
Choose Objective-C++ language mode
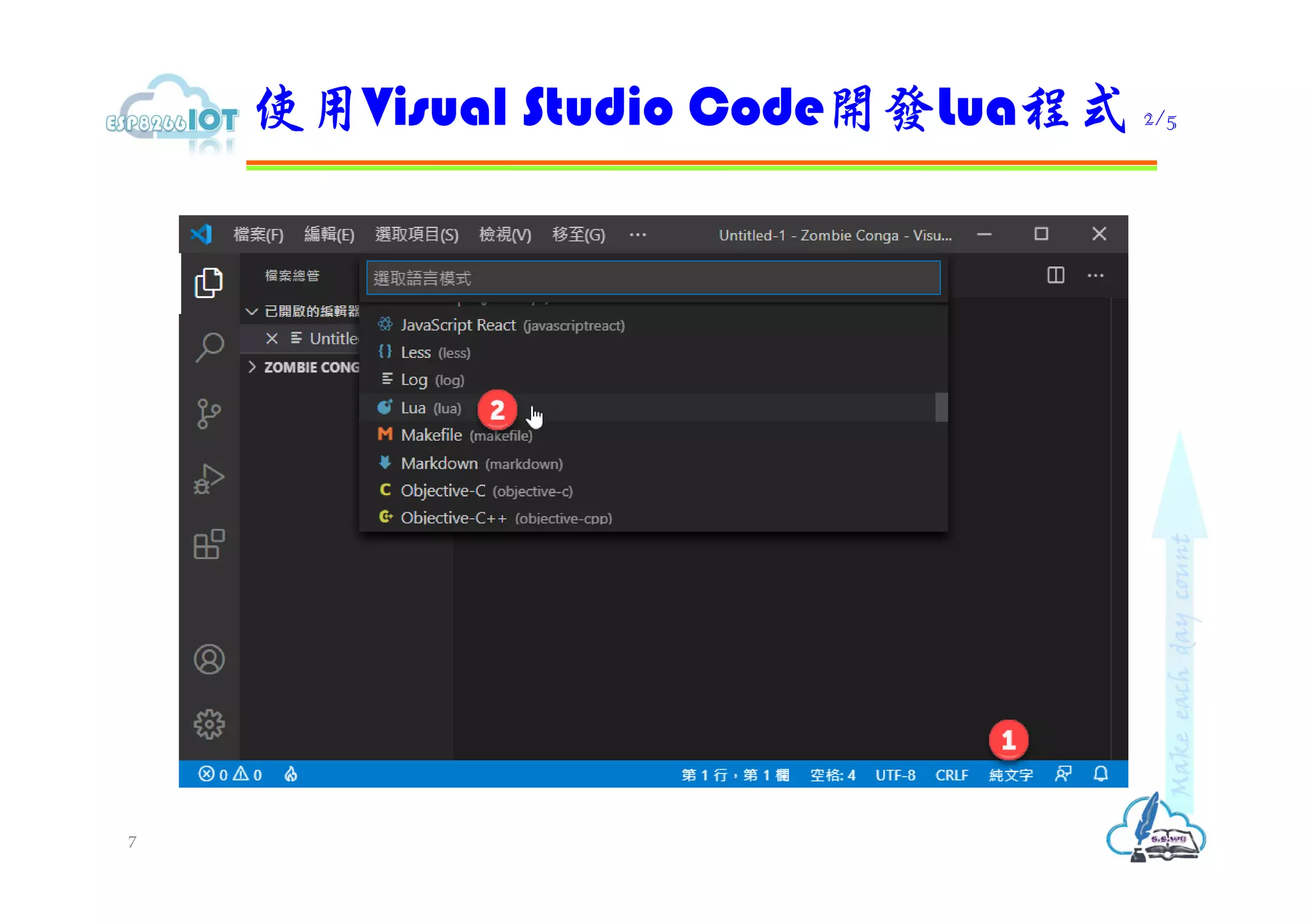[647, 518]
